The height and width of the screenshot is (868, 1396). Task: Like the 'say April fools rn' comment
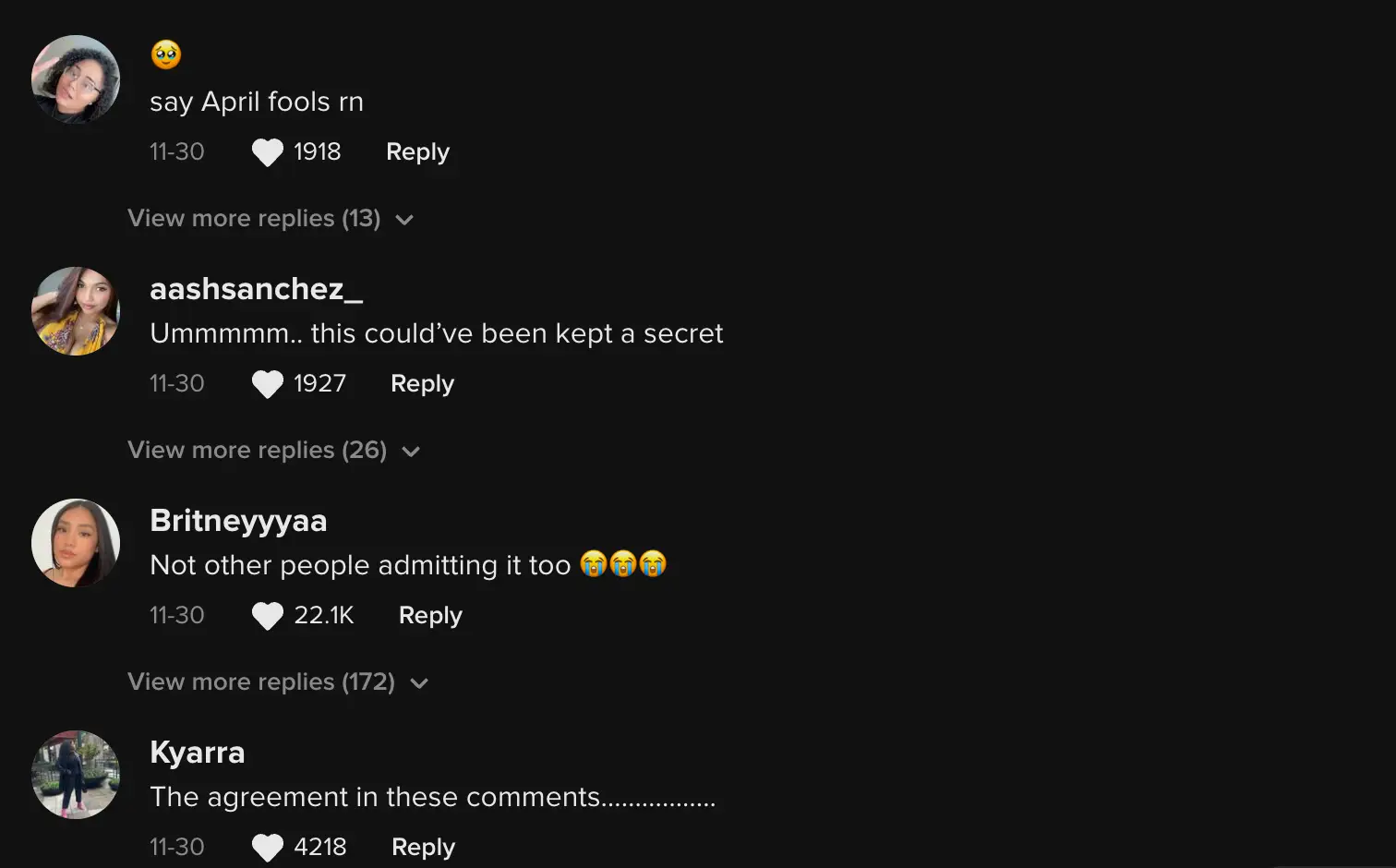(x=268, y=152)
